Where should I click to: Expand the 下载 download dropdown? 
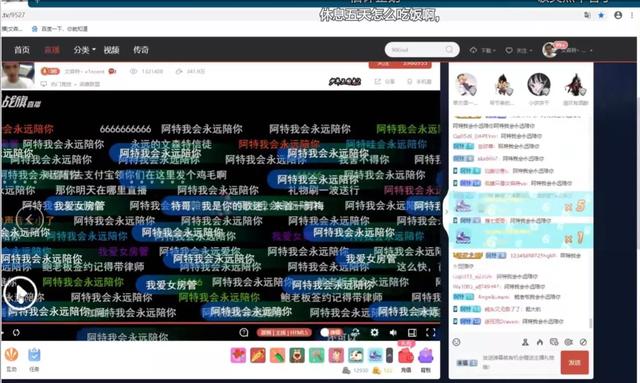pyautogui.click(x=482, y=50)
